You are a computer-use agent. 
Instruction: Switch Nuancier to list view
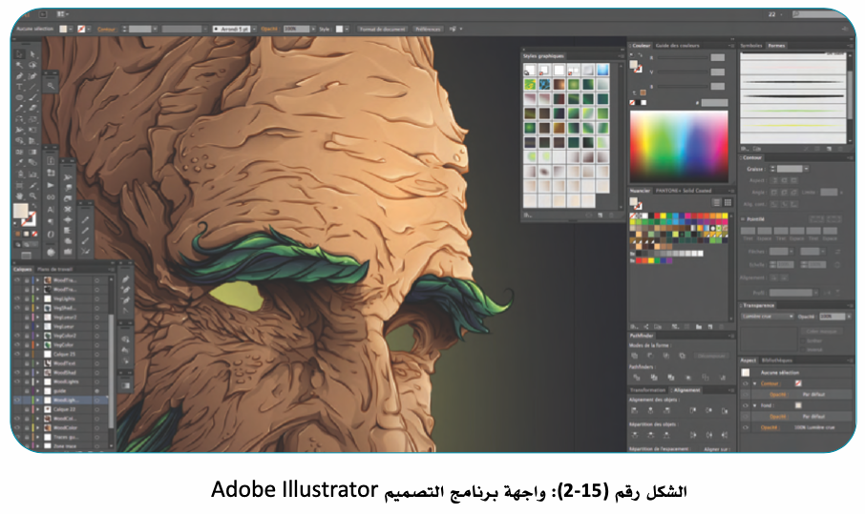point(716,203)
